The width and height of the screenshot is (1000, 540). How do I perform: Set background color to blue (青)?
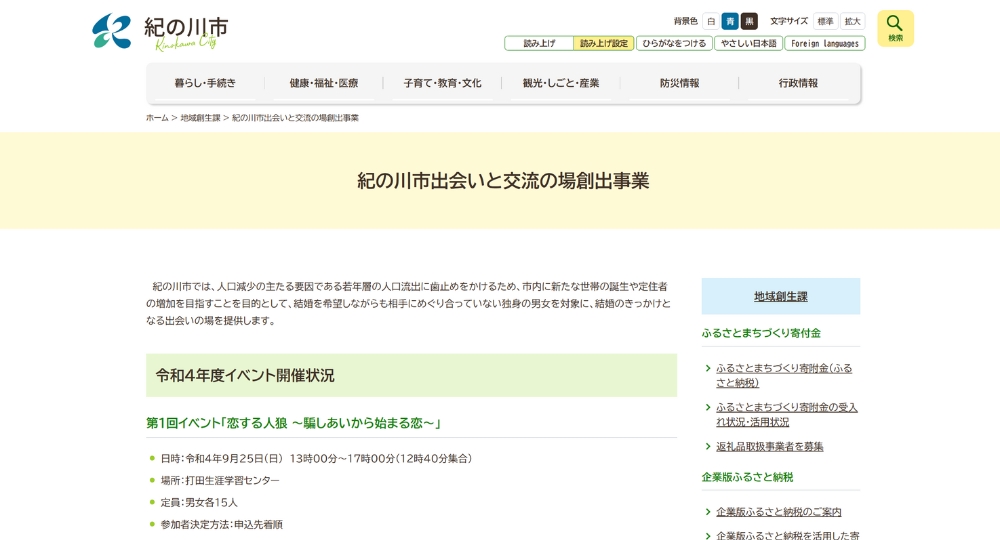point(730,21)
